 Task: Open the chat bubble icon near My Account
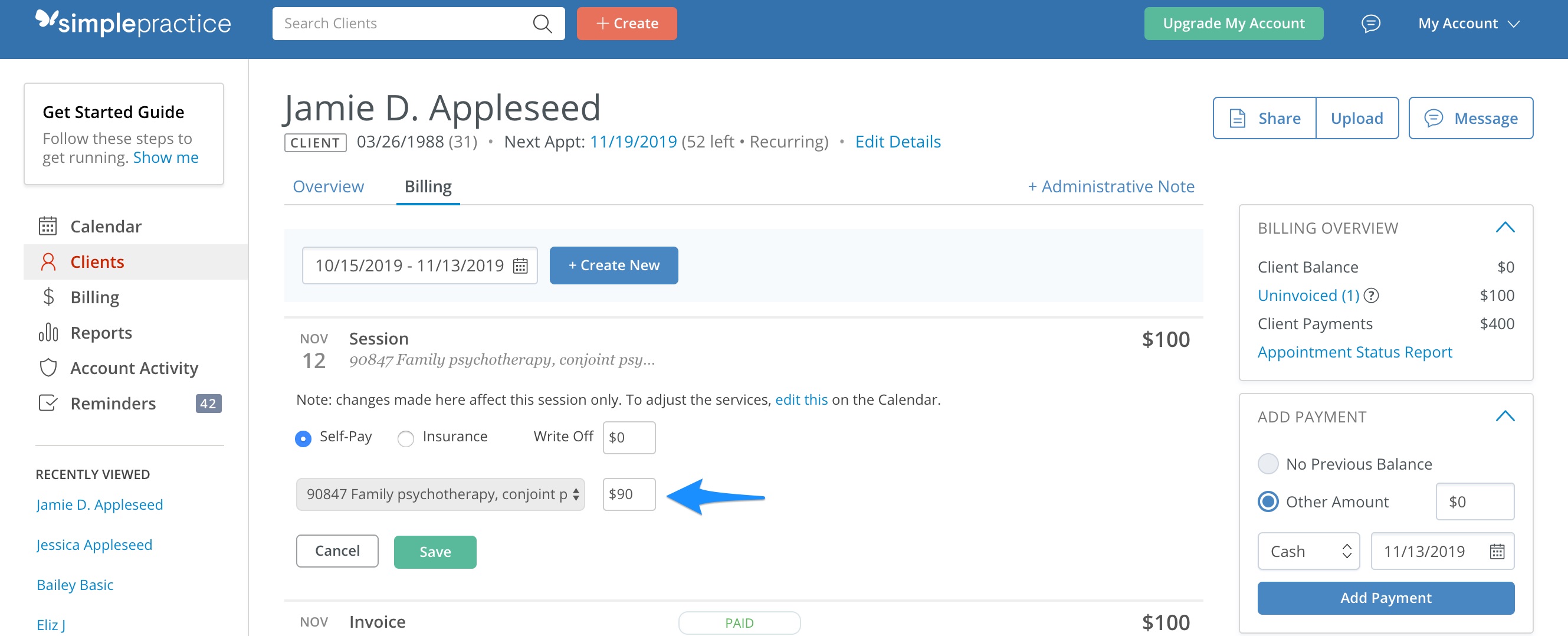(x=1370, y=23)
